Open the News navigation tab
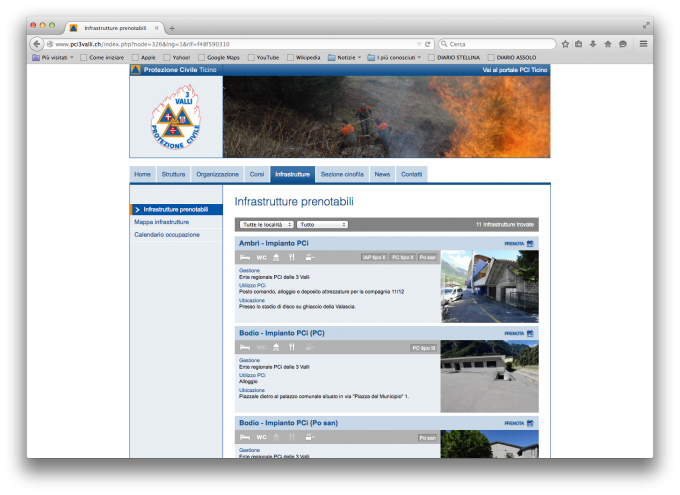The width and height of the screenshot is (680, 495). tap(382, 174)
